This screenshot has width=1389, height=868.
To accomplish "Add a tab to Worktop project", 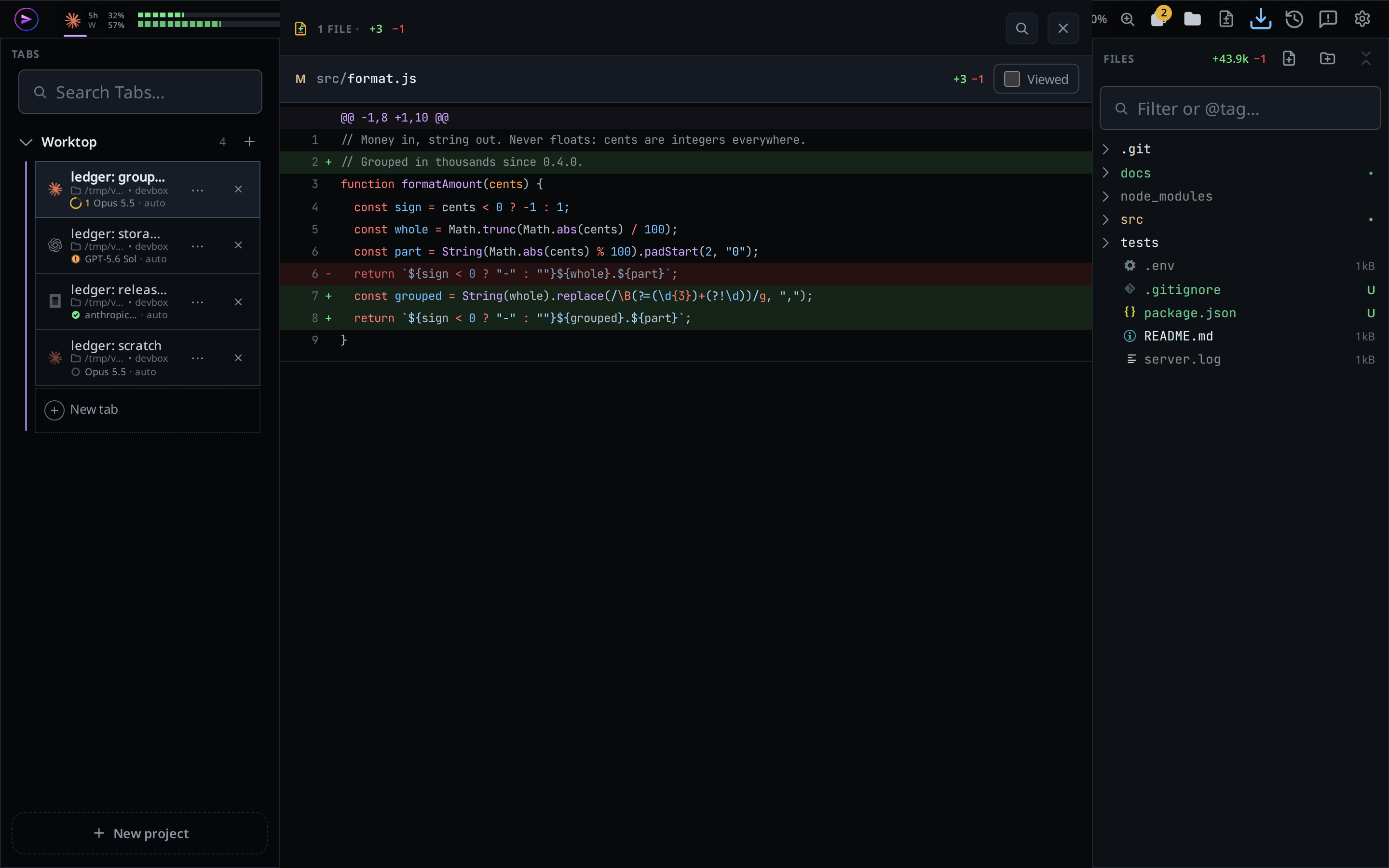I will (x=249, y=142).
